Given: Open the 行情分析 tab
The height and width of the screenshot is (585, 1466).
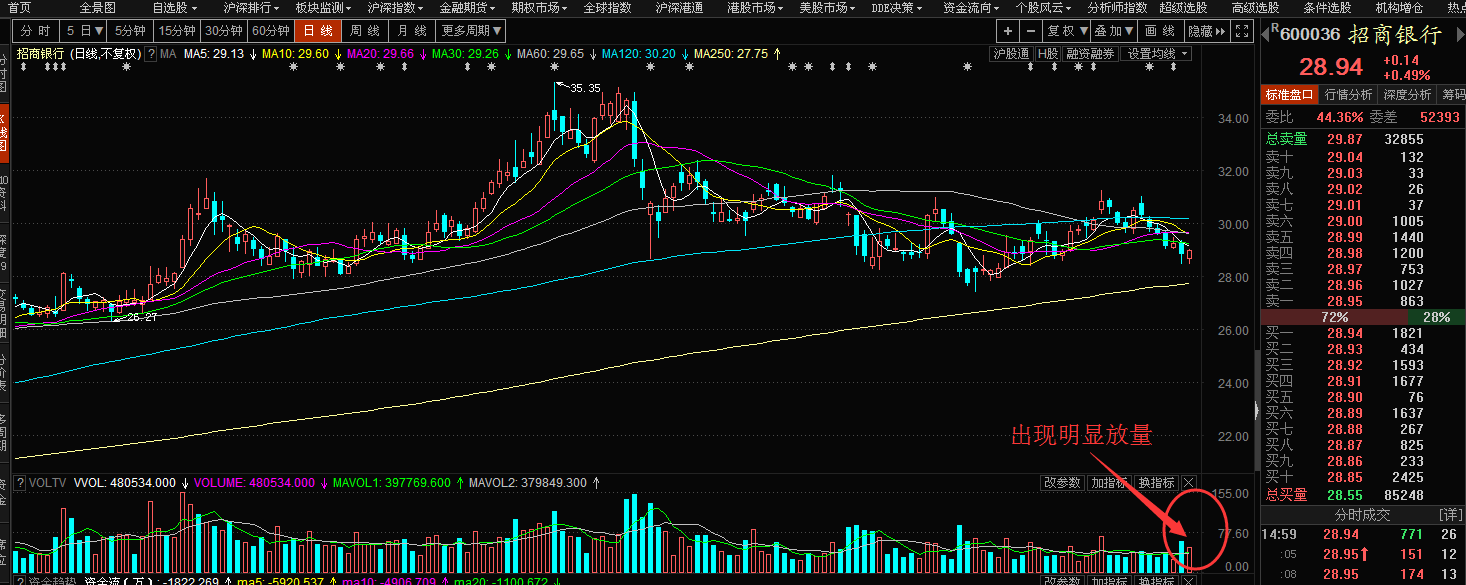Looking at the screenshot, I should tap(1348, 95).
